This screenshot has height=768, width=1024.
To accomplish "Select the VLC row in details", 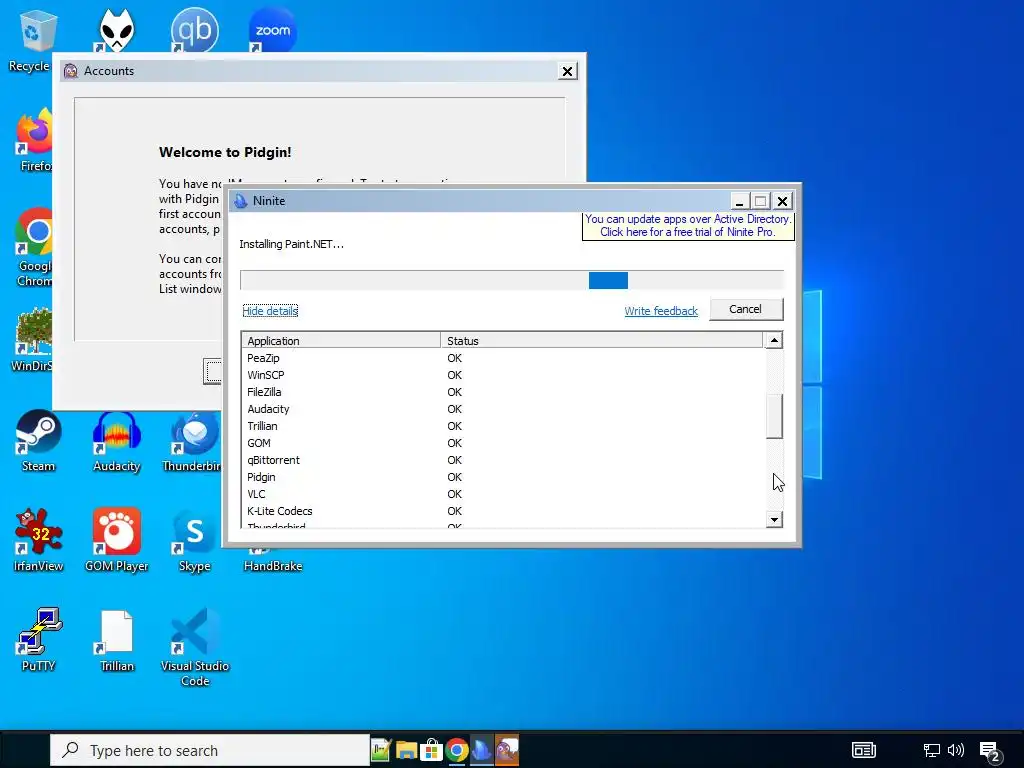I will (x=502, y=494).
